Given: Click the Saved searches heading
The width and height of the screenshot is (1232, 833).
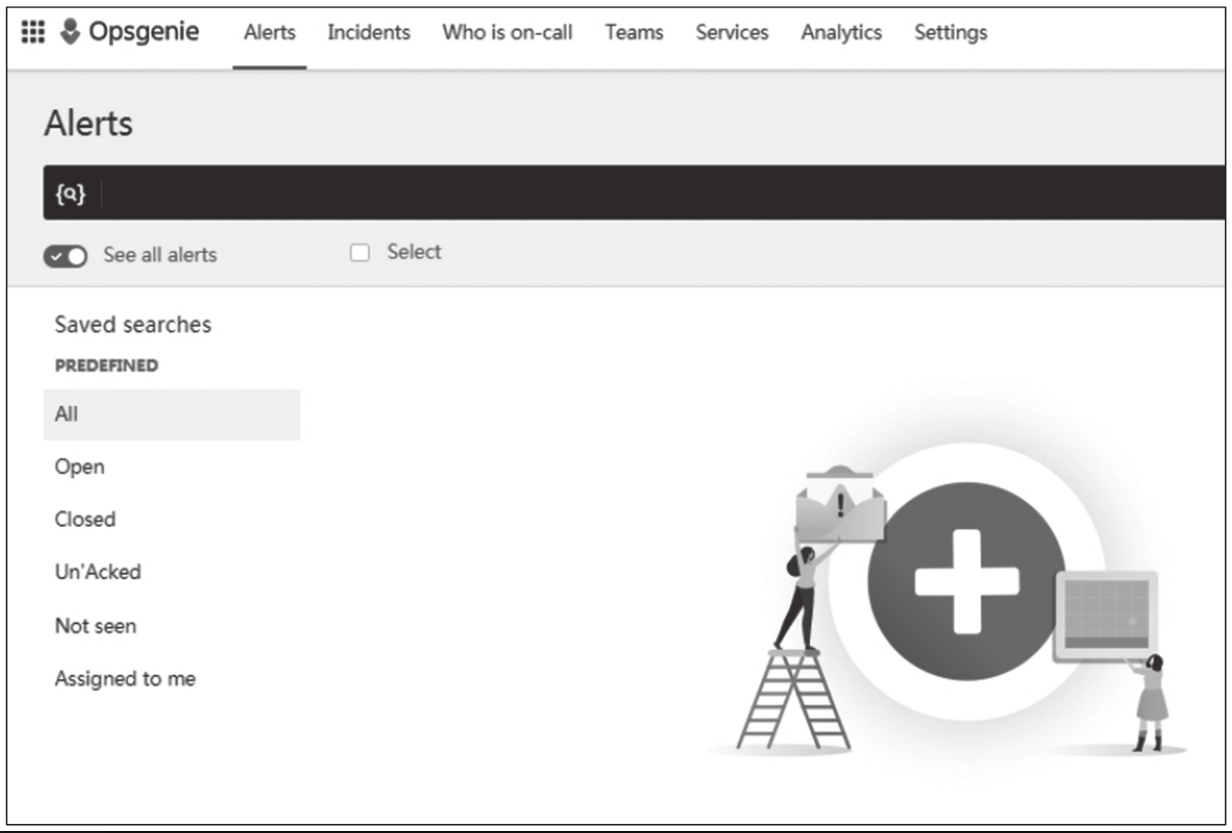Looking at the screenshot, I should (133, 324).
